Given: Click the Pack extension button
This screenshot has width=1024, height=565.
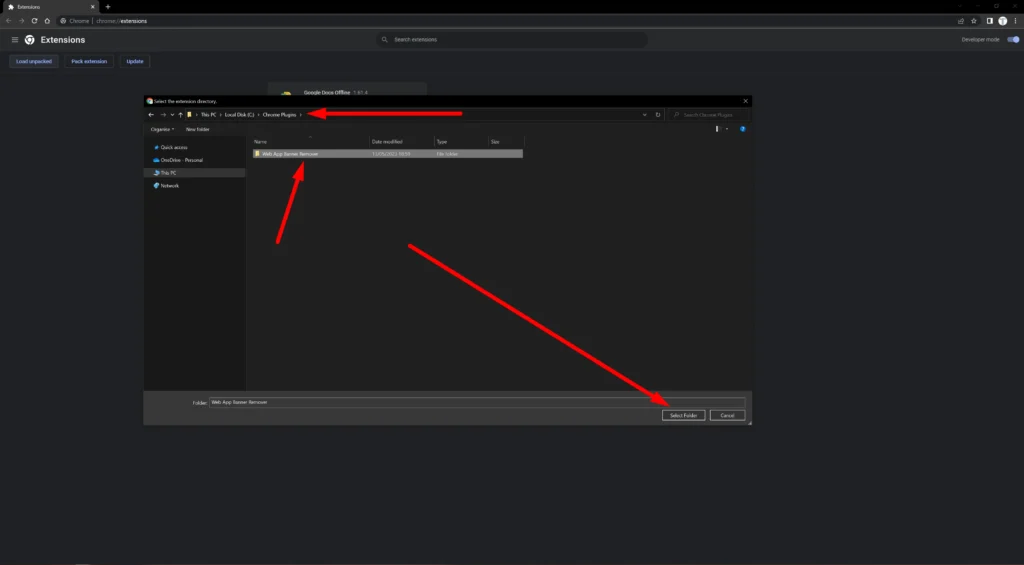Looking at the screenshot, I should coord(89,61).
